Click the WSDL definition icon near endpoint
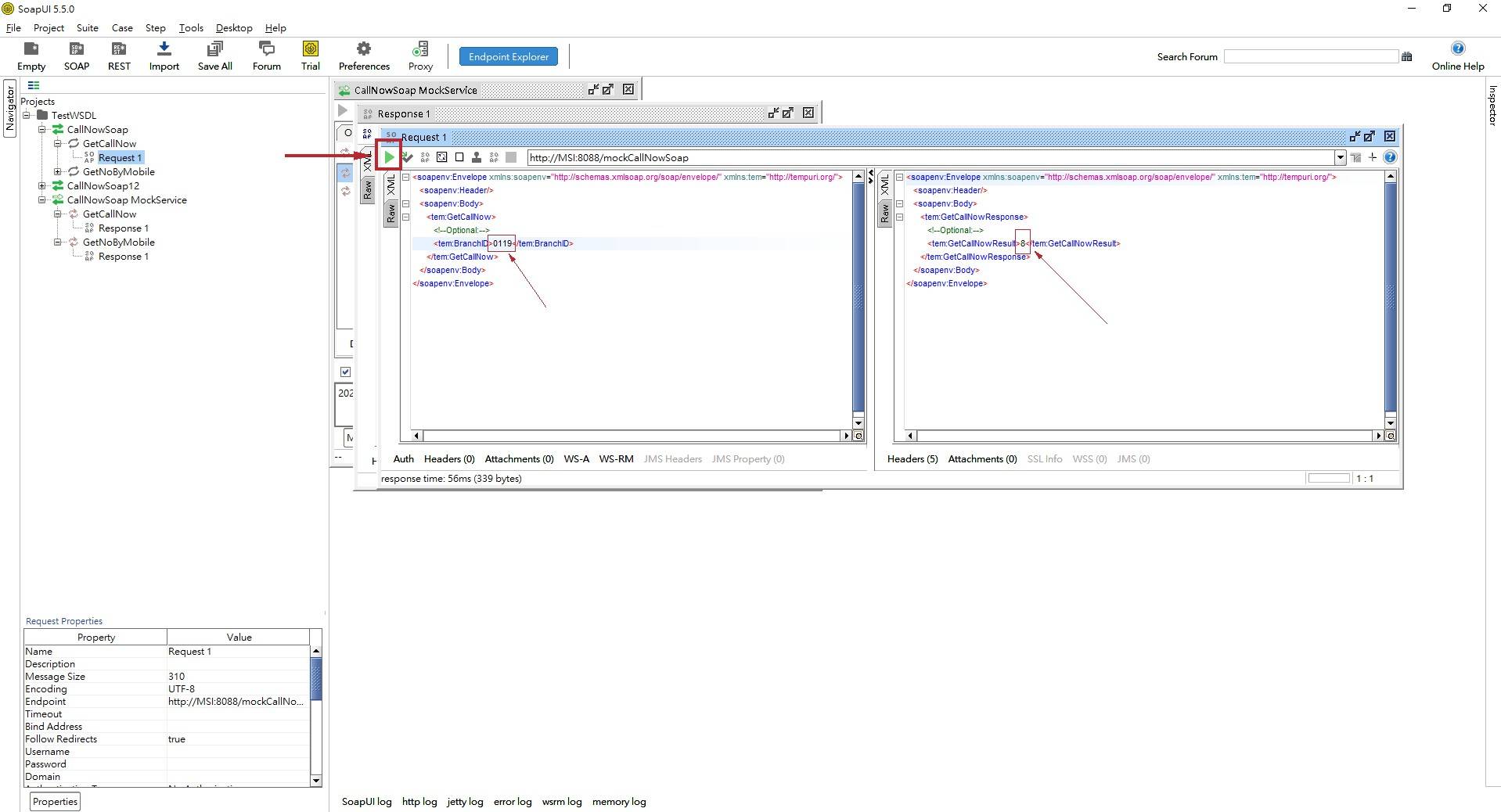1501x812 pixels. point(1356,157)
